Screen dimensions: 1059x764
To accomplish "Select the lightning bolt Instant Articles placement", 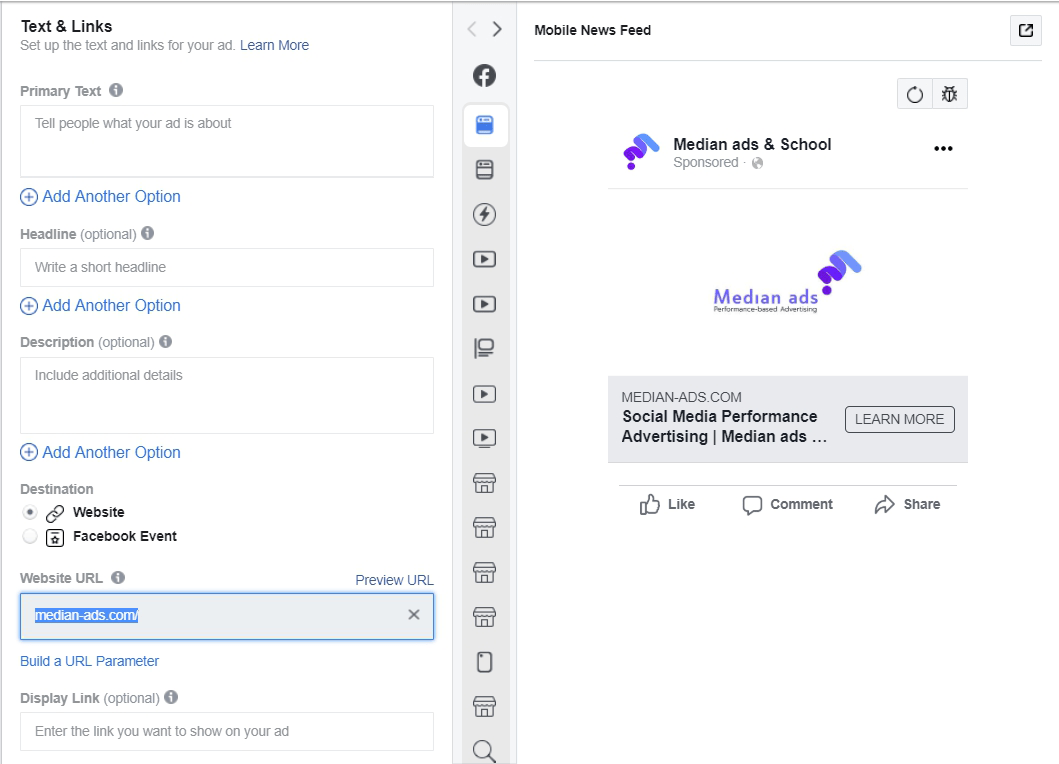I will click(484, 214).
